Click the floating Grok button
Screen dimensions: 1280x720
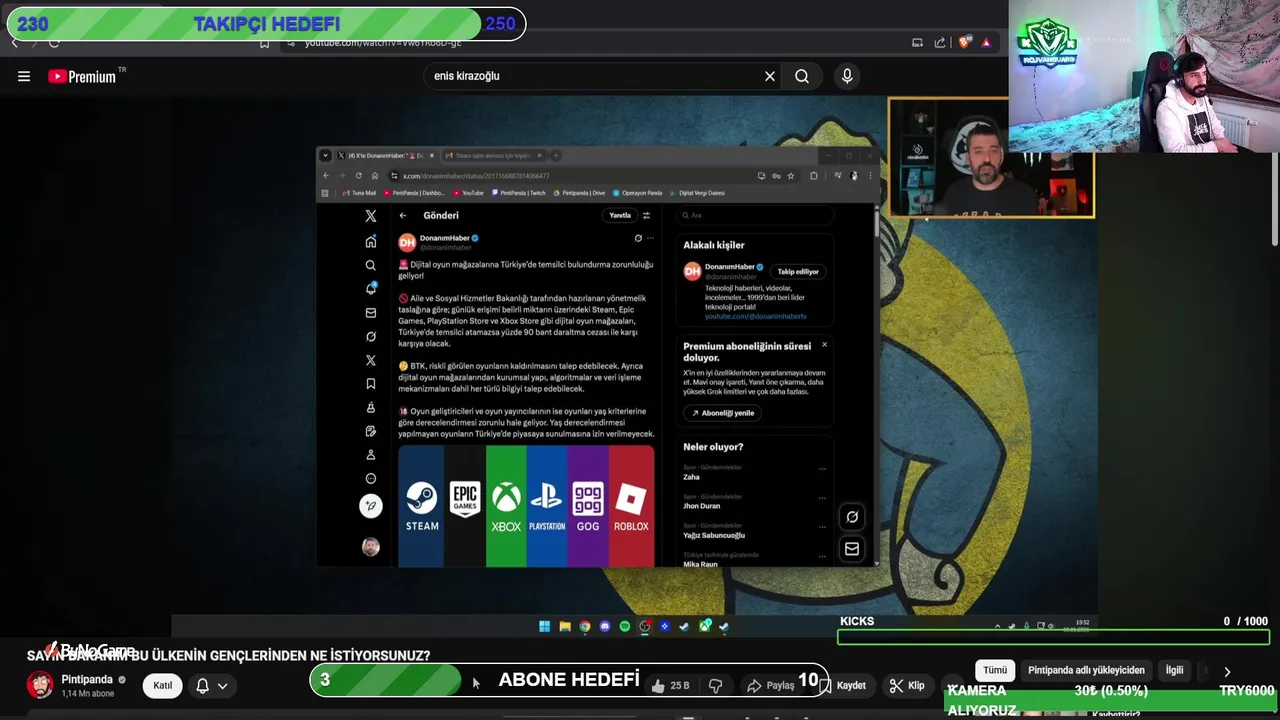point(852,517)
